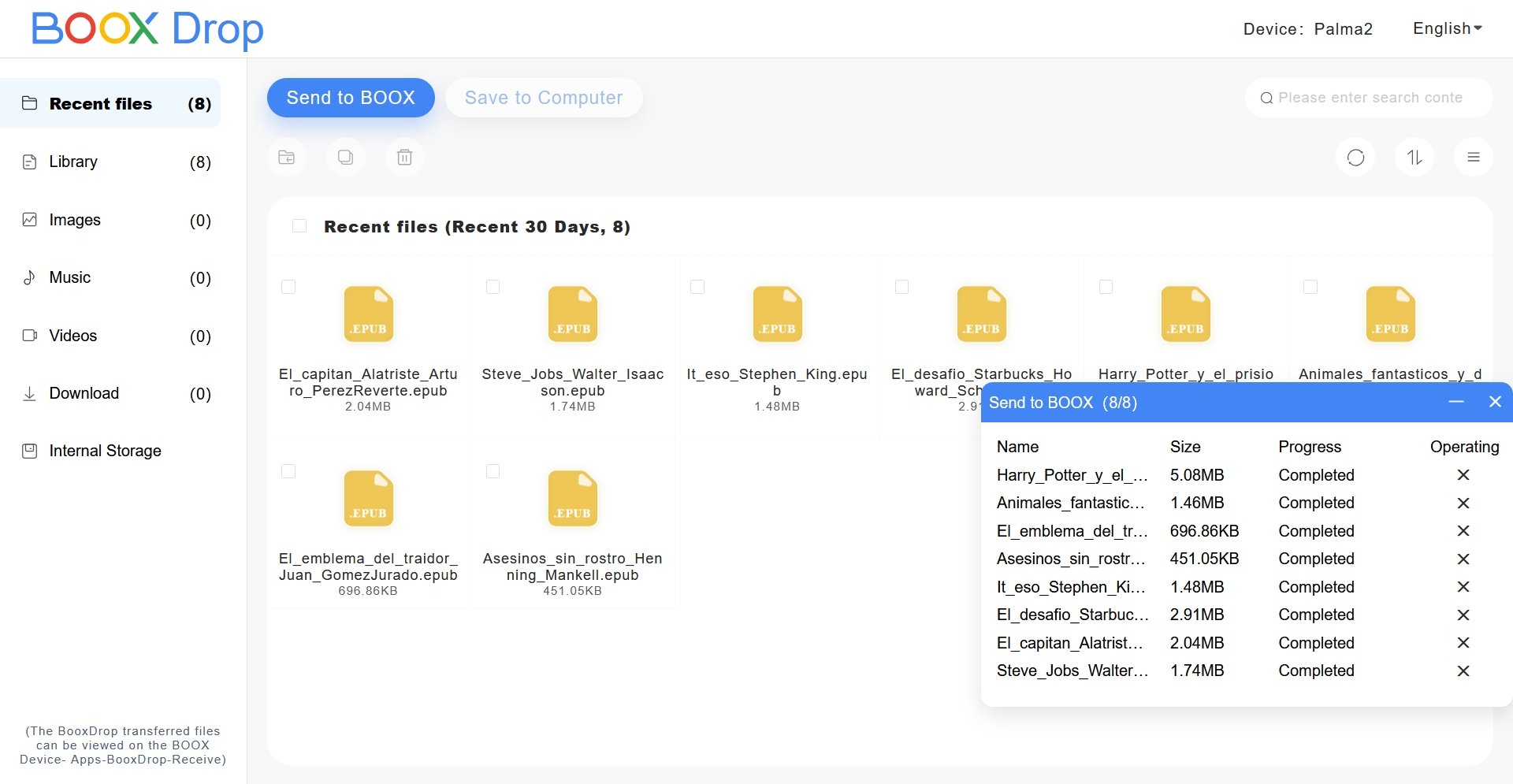
Task: Cancel the Animales_fantastic transfer row
Action: (1463, 503)
